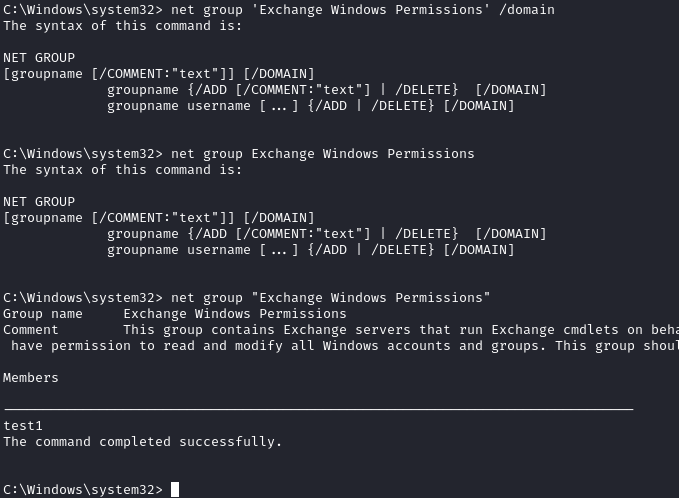Image resolution: width=679 pixels, height=498 pixels.
Task: Click the text "The command completed successfully."
Action: coord(143,442)
